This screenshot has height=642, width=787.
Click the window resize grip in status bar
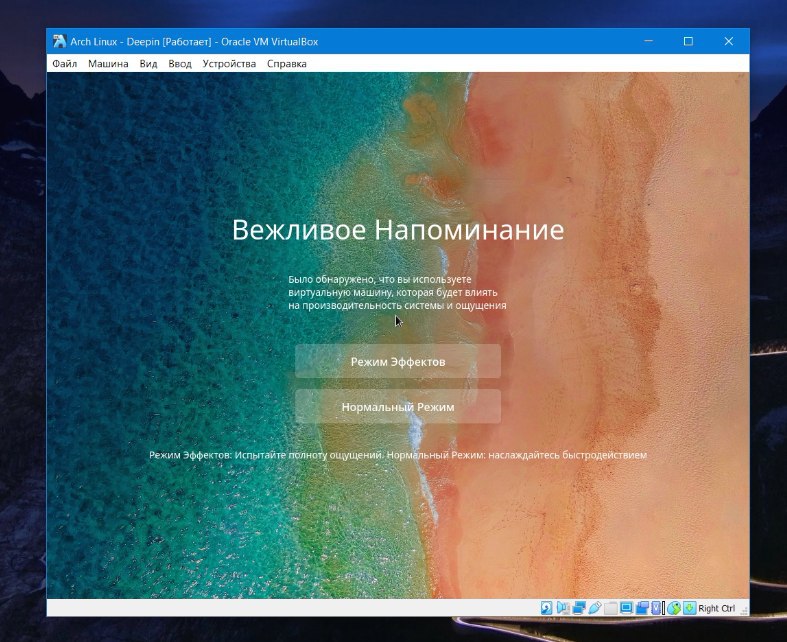pyautogui.click(x=744, y=610)
